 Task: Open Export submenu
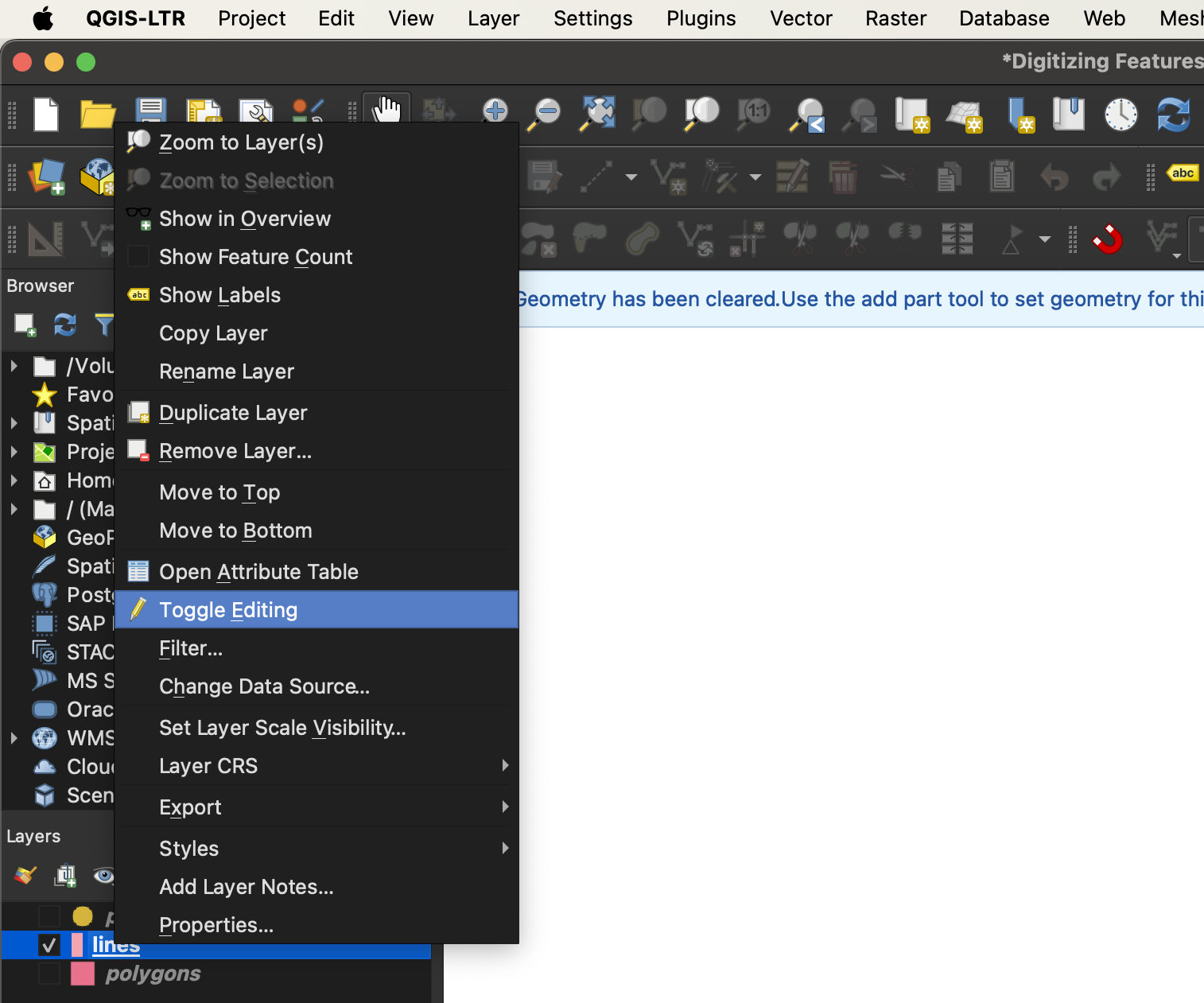pos(317,807)
